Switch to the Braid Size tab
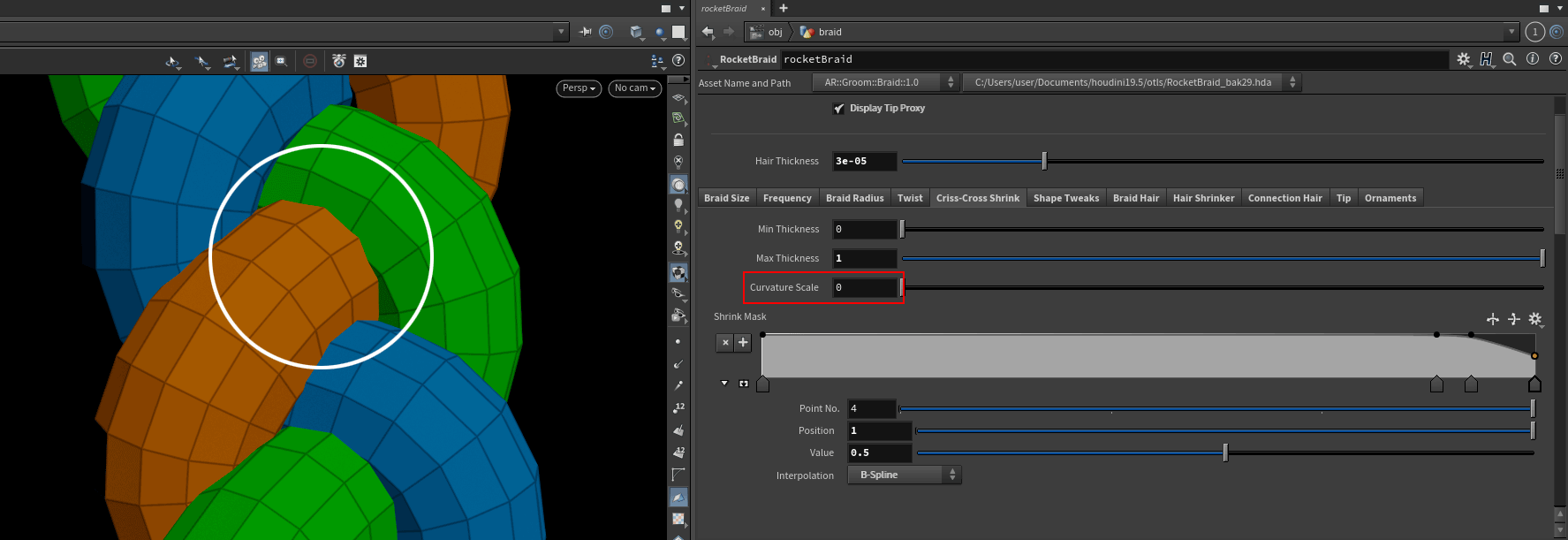1568x540 pixels. click(727, 198)
